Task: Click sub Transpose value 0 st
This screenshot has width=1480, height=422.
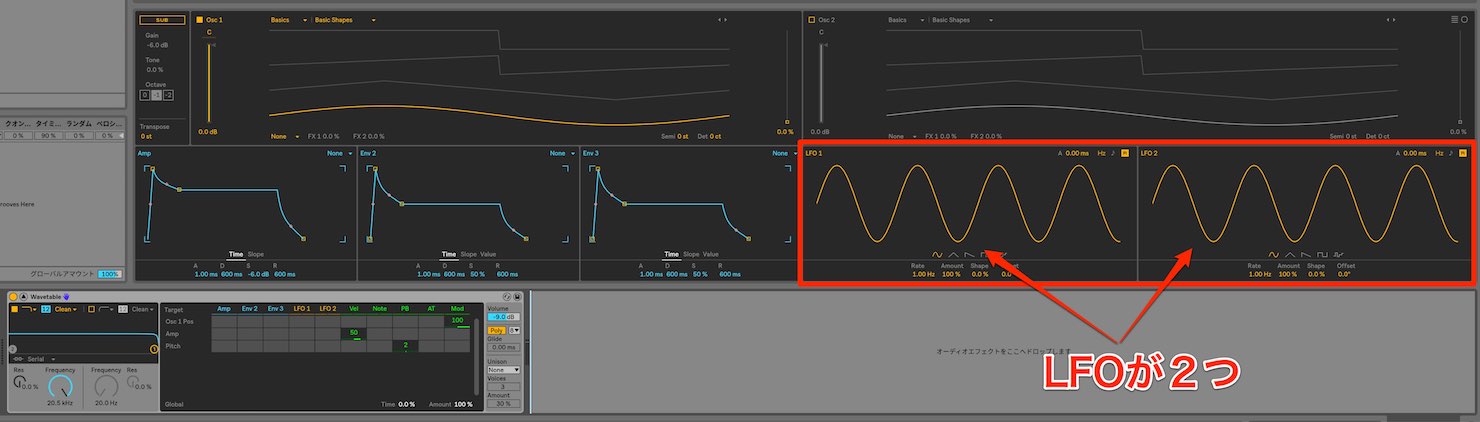Action: coord(146,136)
